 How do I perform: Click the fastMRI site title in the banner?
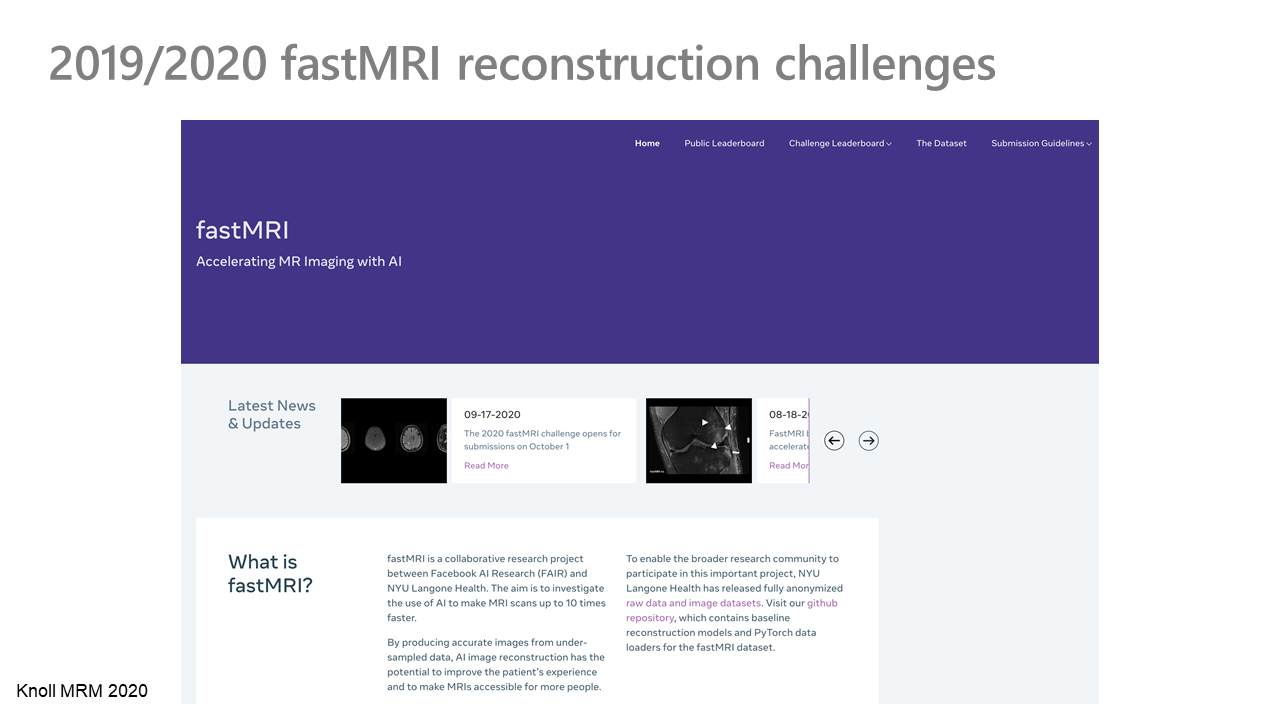point(242,230)
